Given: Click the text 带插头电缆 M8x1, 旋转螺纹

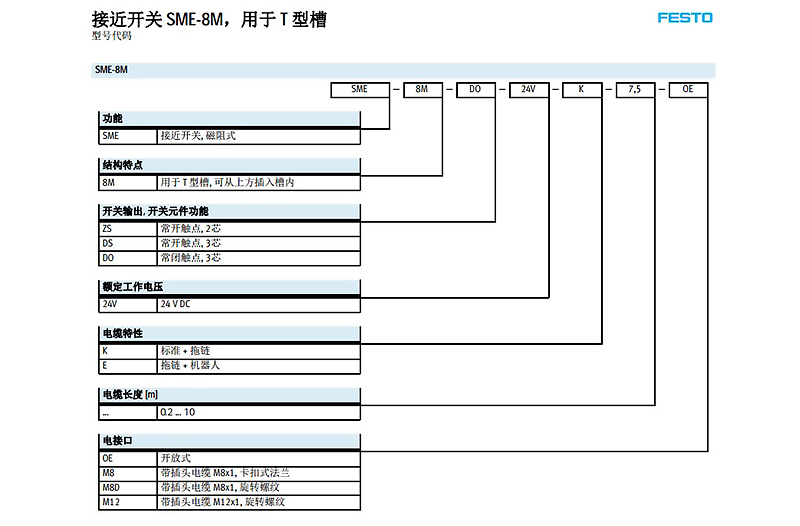Looking at the screenshot, I should point(220,488).
